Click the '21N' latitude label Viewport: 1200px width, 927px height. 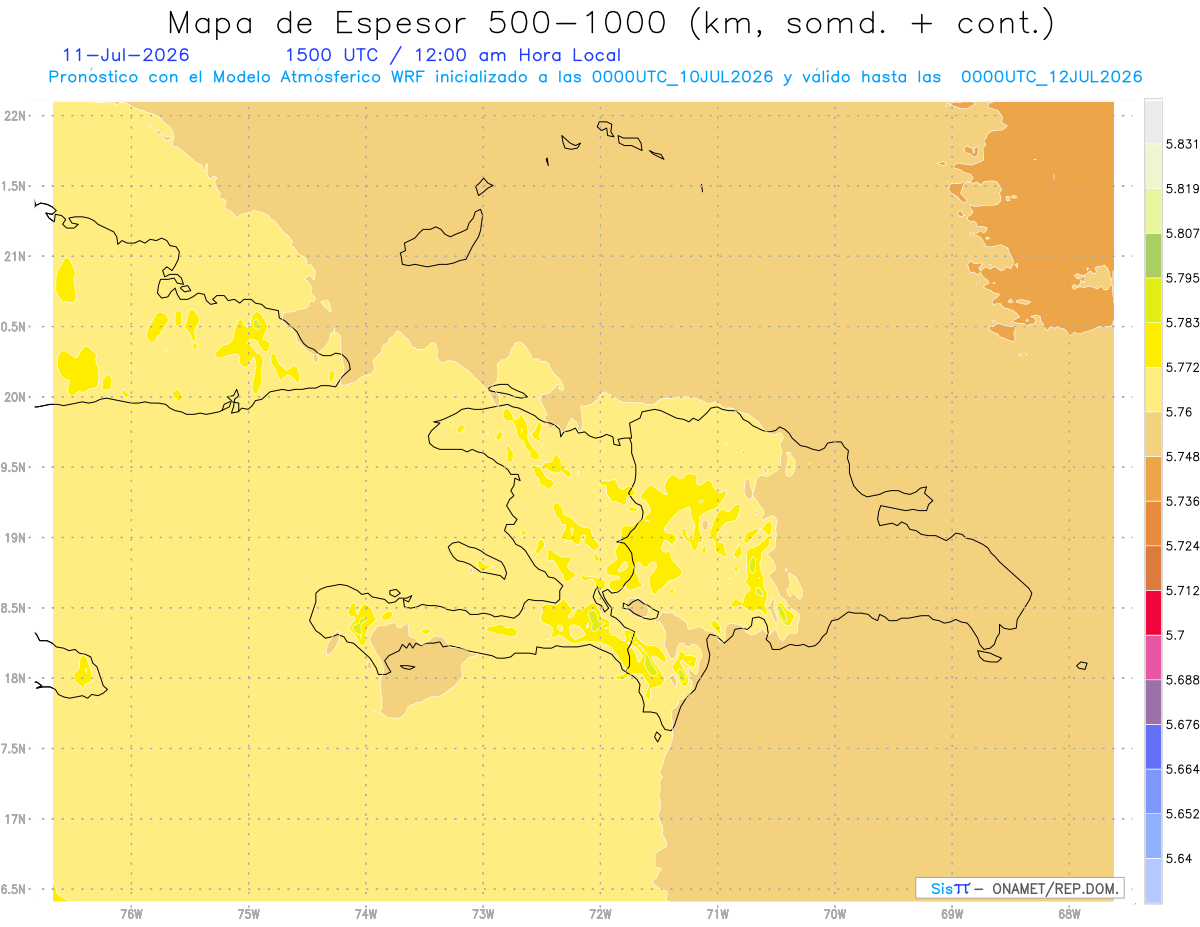tap(16, 256)
